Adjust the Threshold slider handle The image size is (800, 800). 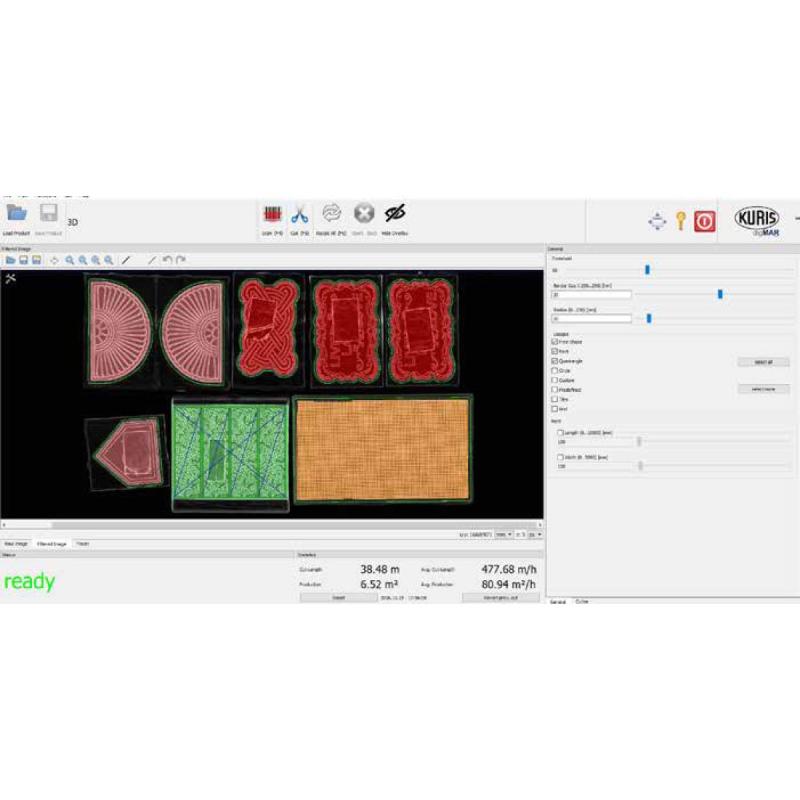point(647,269)
